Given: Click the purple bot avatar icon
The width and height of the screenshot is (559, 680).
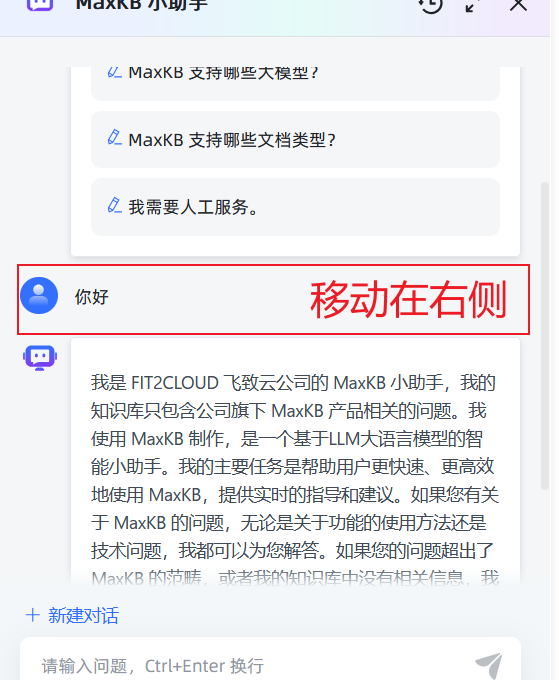Looking at the screenshot, I should point(40,358).
